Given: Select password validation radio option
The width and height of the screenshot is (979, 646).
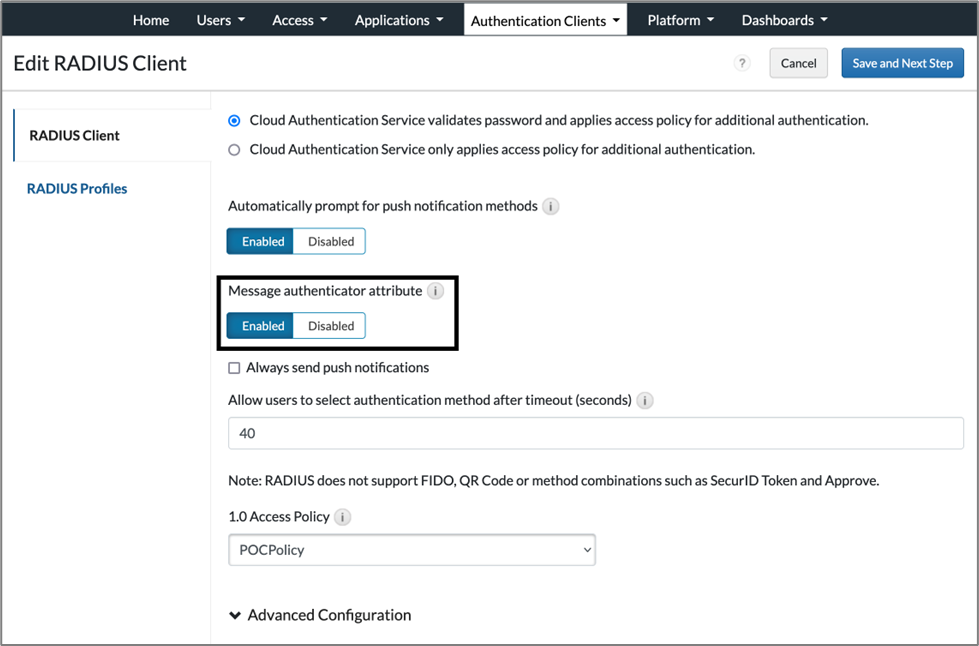Looking at the screenshot, I should click(233, 120).
